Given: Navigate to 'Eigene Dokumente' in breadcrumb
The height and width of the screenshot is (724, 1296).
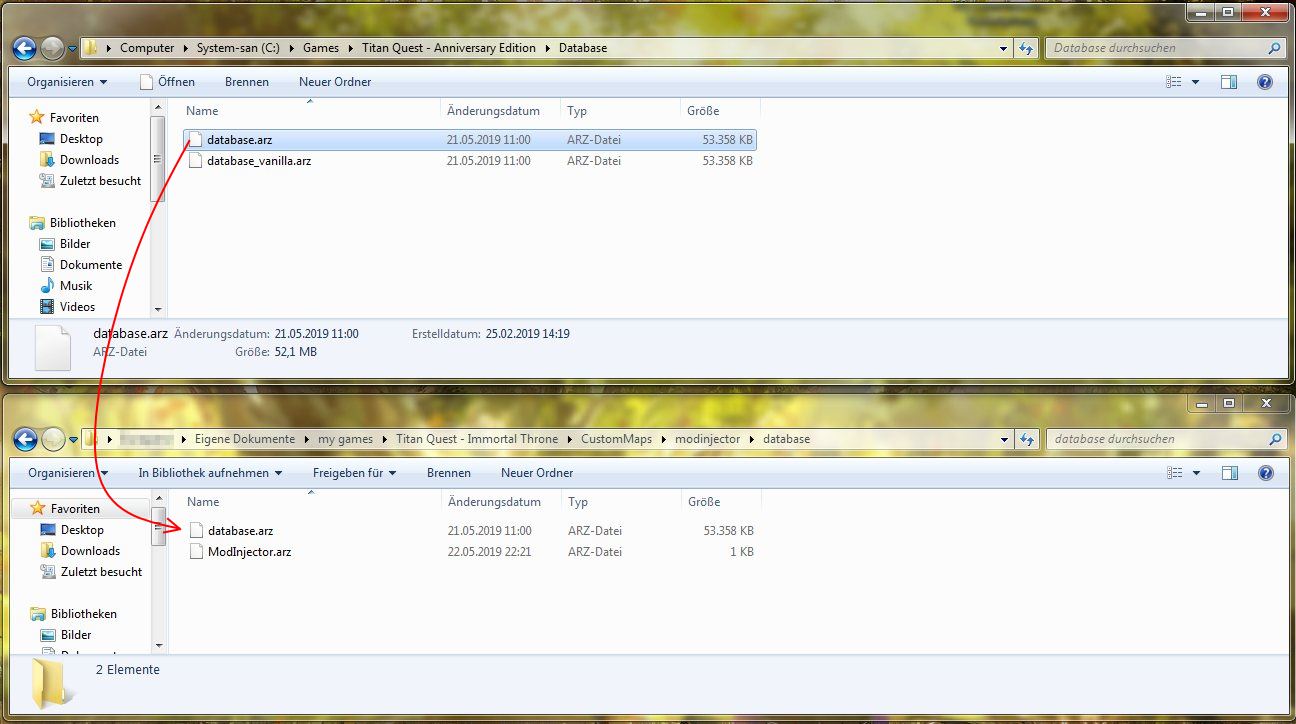Looking at the screenshot, I should 245,439.
